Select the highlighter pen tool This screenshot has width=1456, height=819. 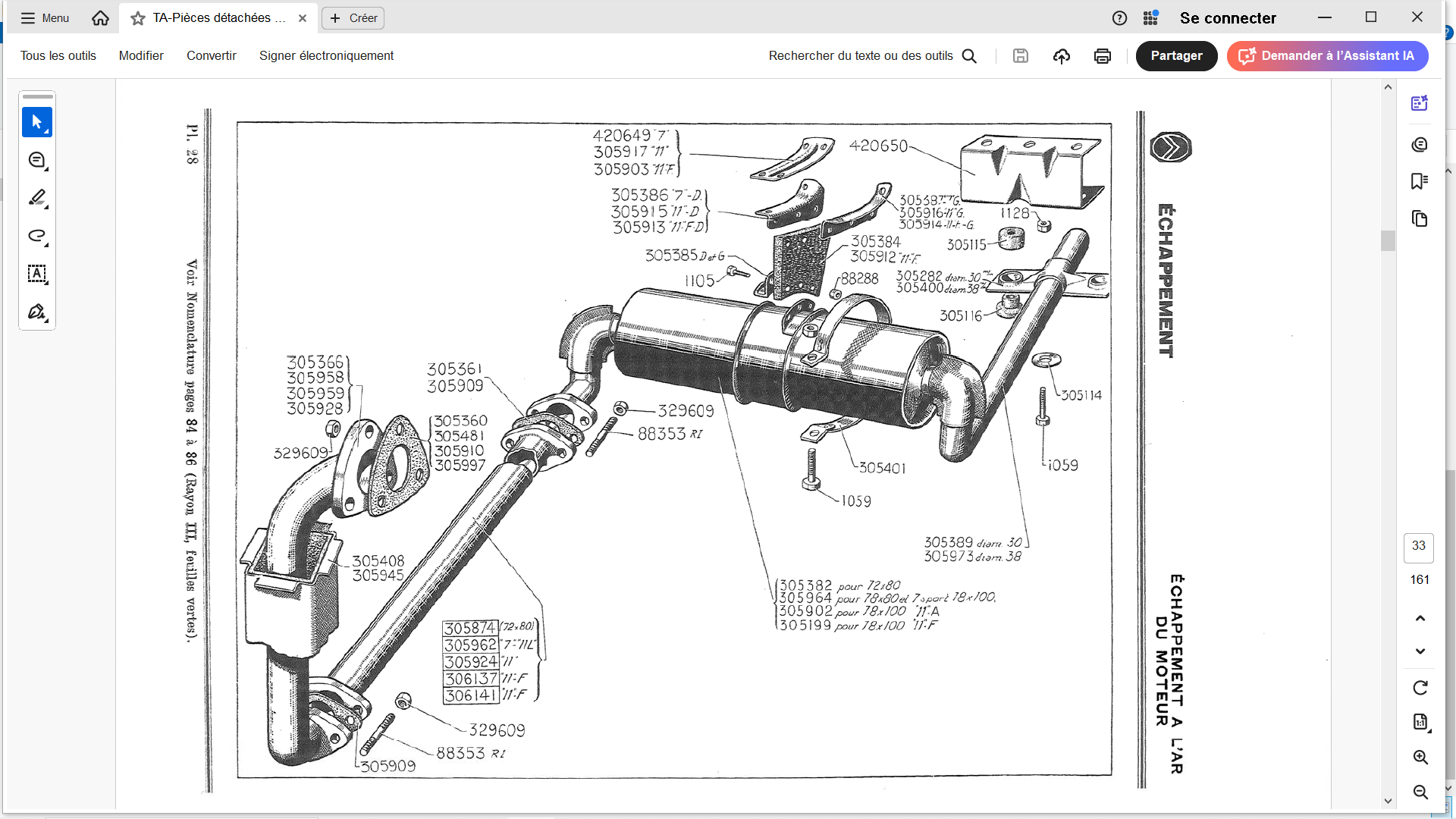point(36,198)
